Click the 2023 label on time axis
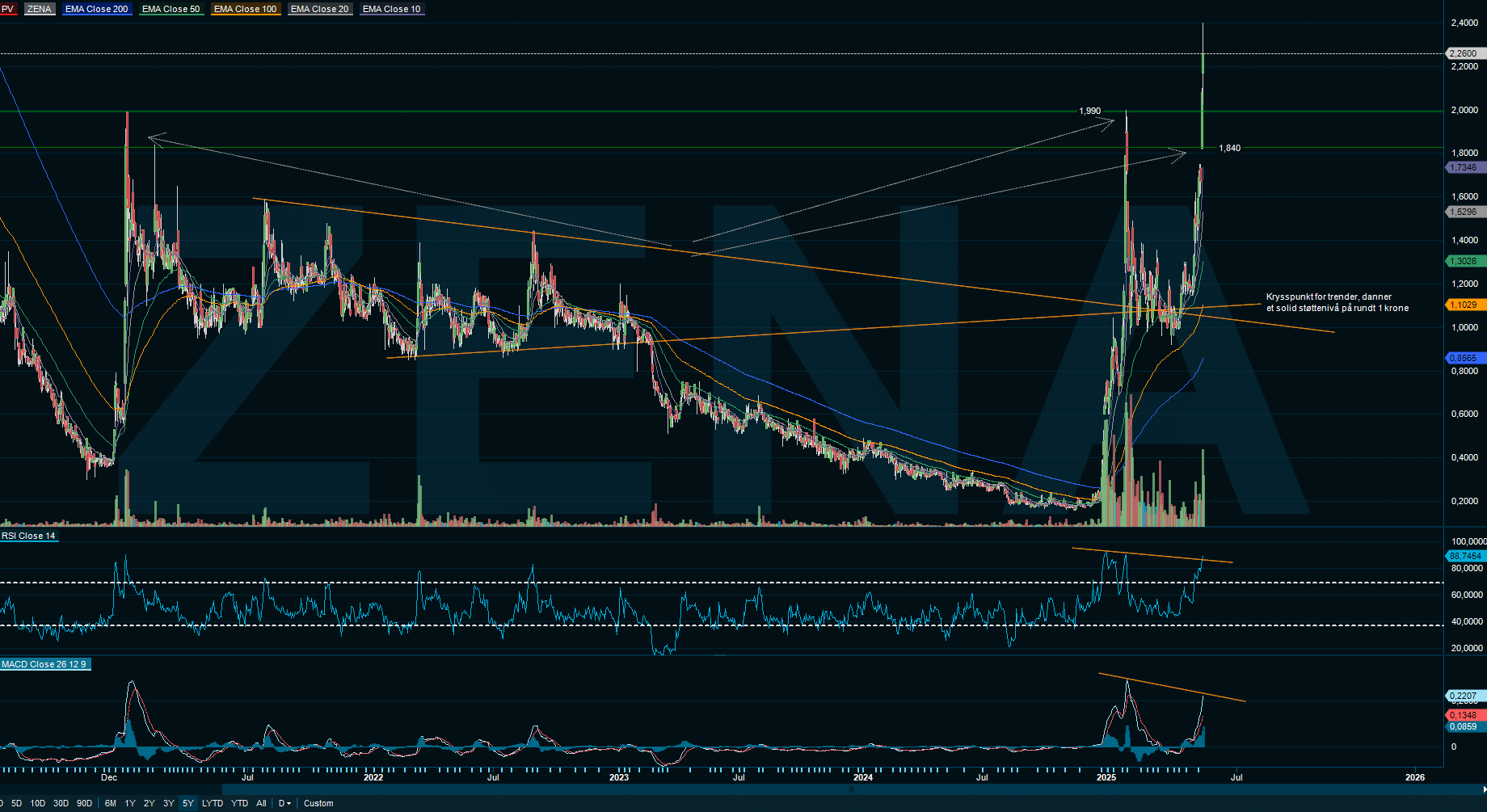The width and height of the screenshot is (1487, 812). coord(619,777)
